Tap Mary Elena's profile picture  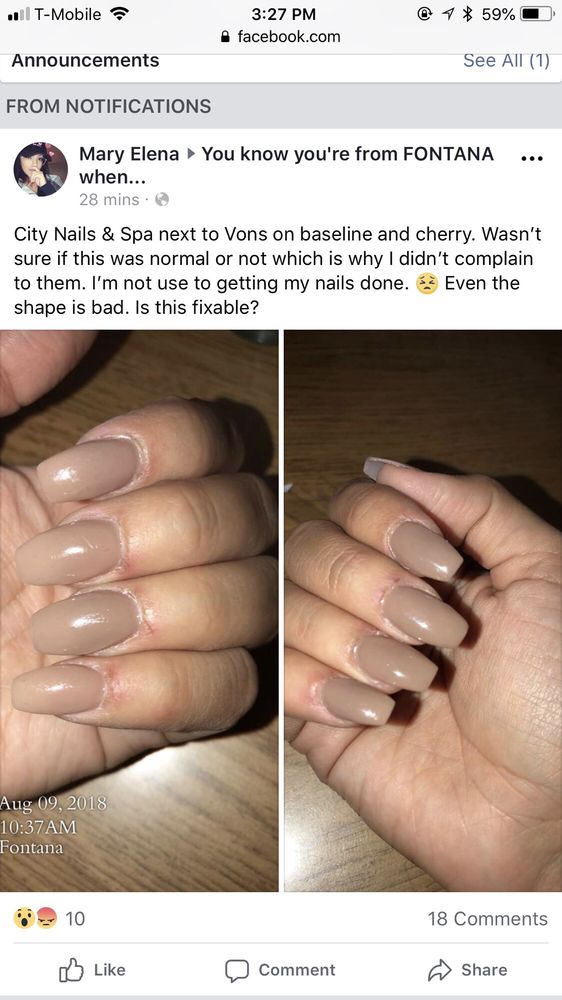click(40, 169)
